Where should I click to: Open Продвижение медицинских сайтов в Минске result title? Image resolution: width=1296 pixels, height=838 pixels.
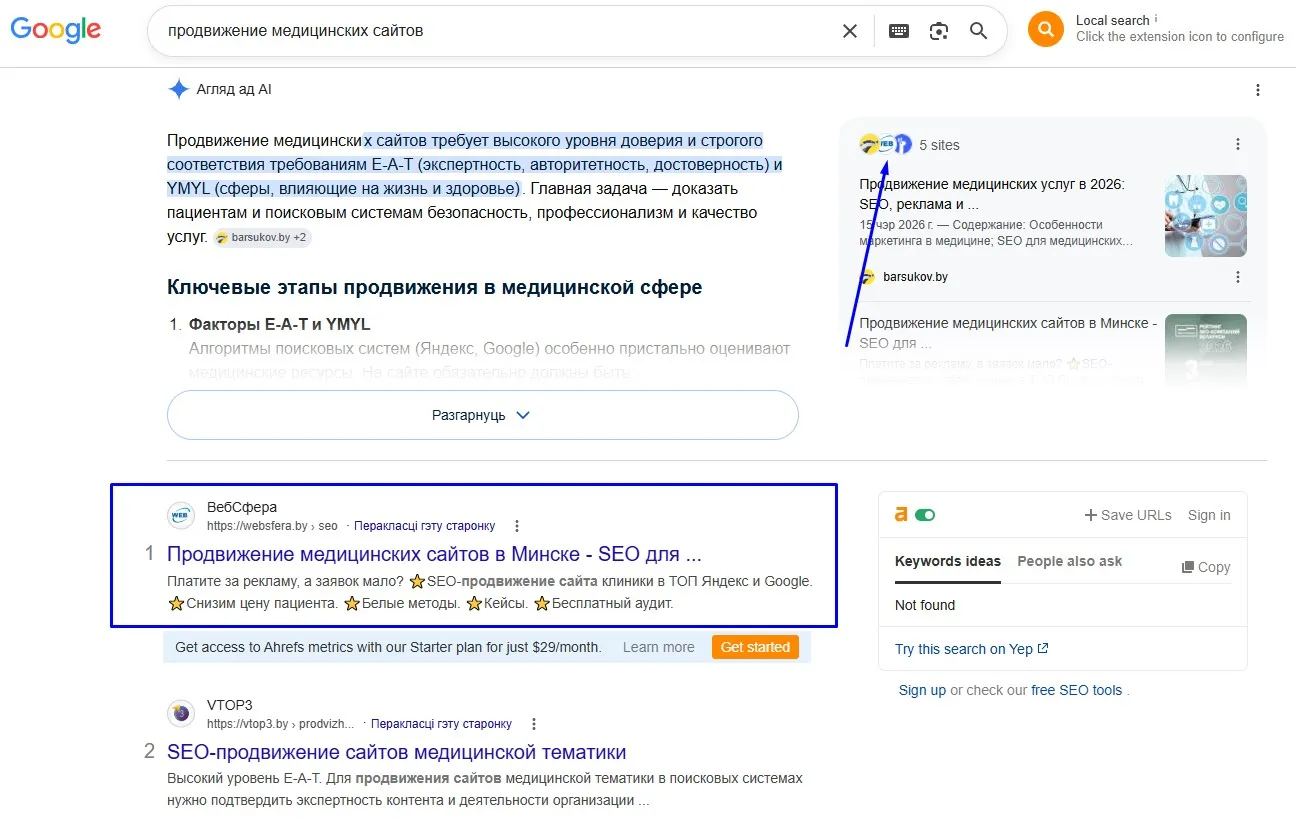click(x=434, y=554)
